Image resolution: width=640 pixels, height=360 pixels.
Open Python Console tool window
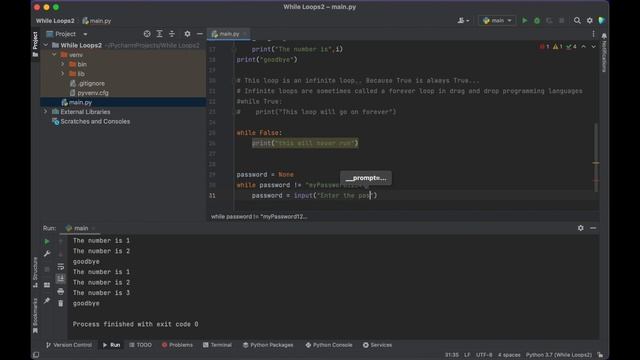tap(329, 345)
